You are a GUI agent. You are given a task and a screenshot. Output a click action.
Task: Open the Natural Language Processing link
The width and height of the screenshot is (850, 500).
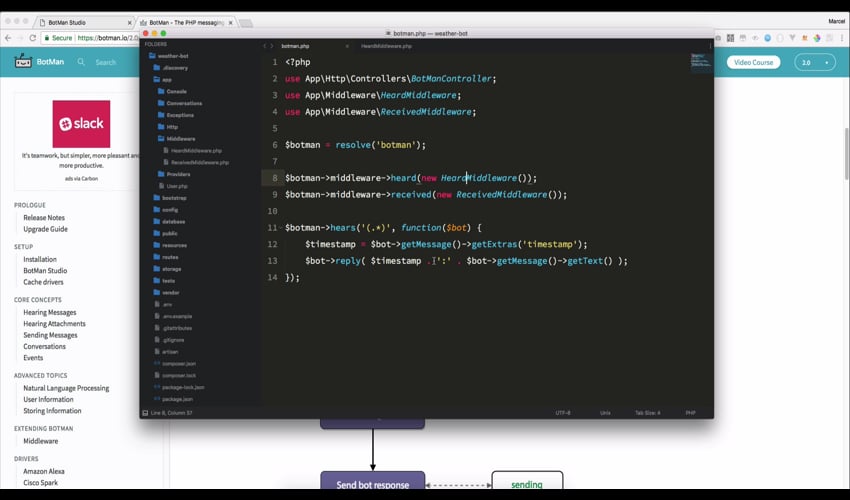click(66, 388)
